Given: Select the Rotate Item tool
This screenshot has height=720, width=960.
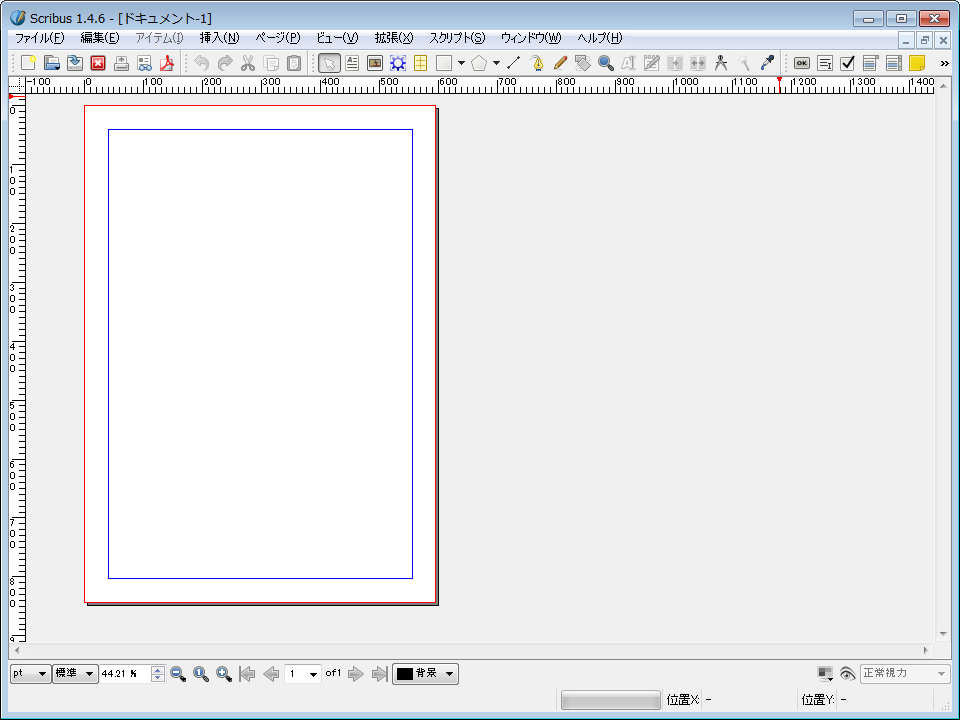Looking at the screenshot, I should click(583, 63).
